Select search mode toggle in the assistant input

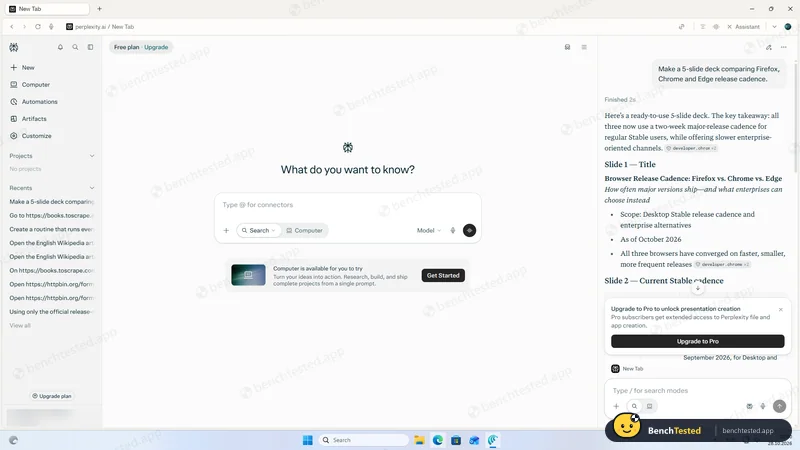click(634, 406)
